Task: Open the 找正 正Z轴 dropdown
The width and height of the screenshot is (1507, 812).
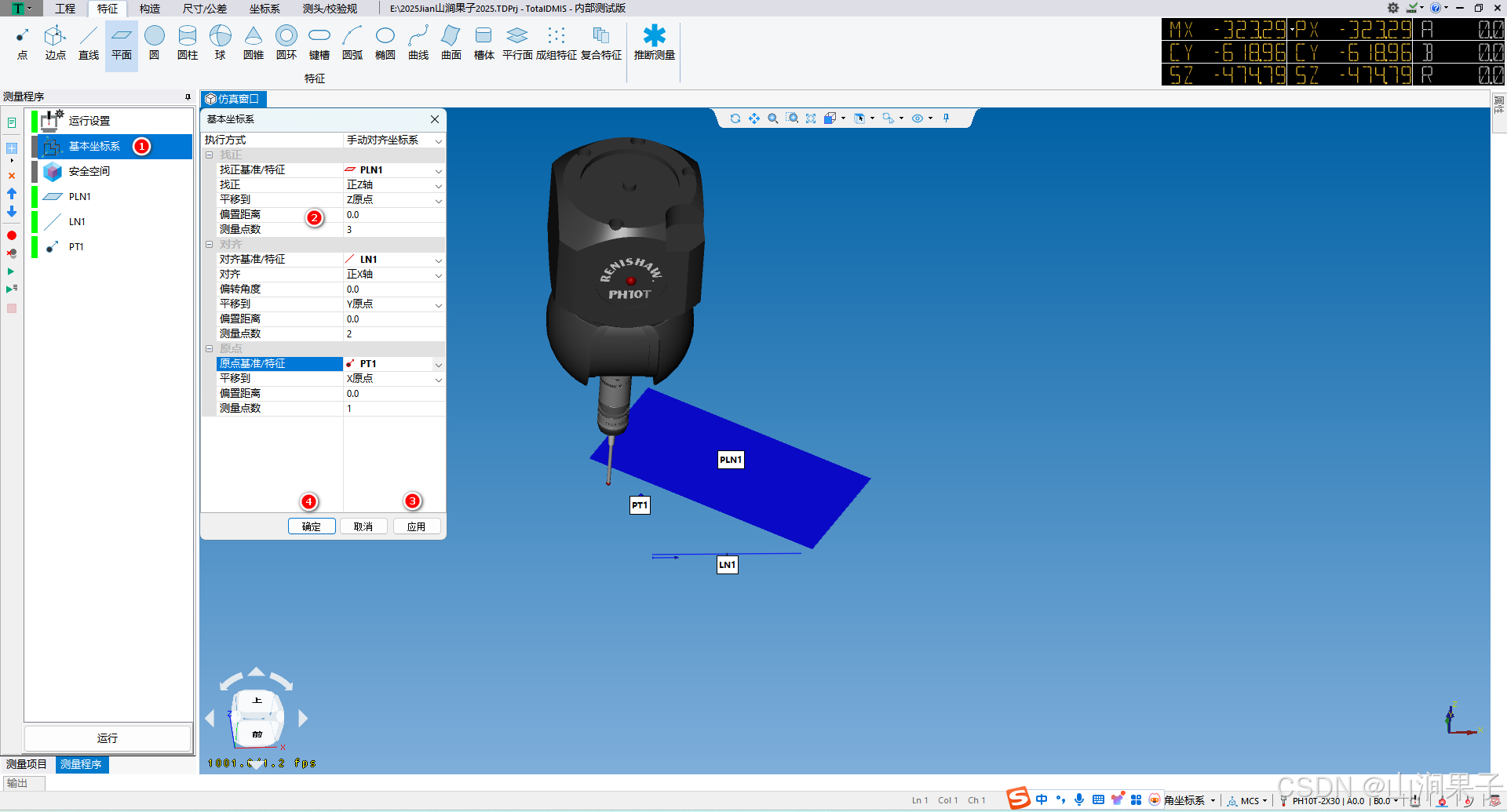Action: click(x=439, y=185)
